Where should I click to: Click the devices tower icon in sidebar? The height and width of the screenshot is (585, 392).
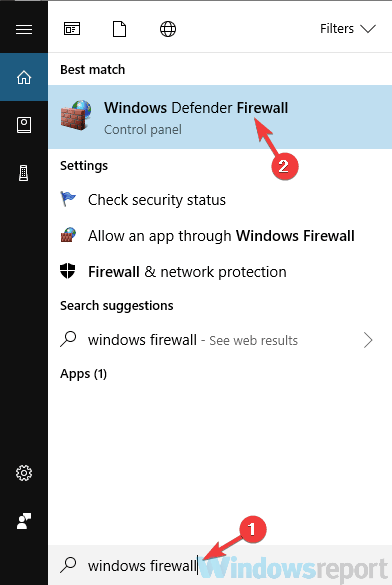pyautogui.click(x=24, y=173)
